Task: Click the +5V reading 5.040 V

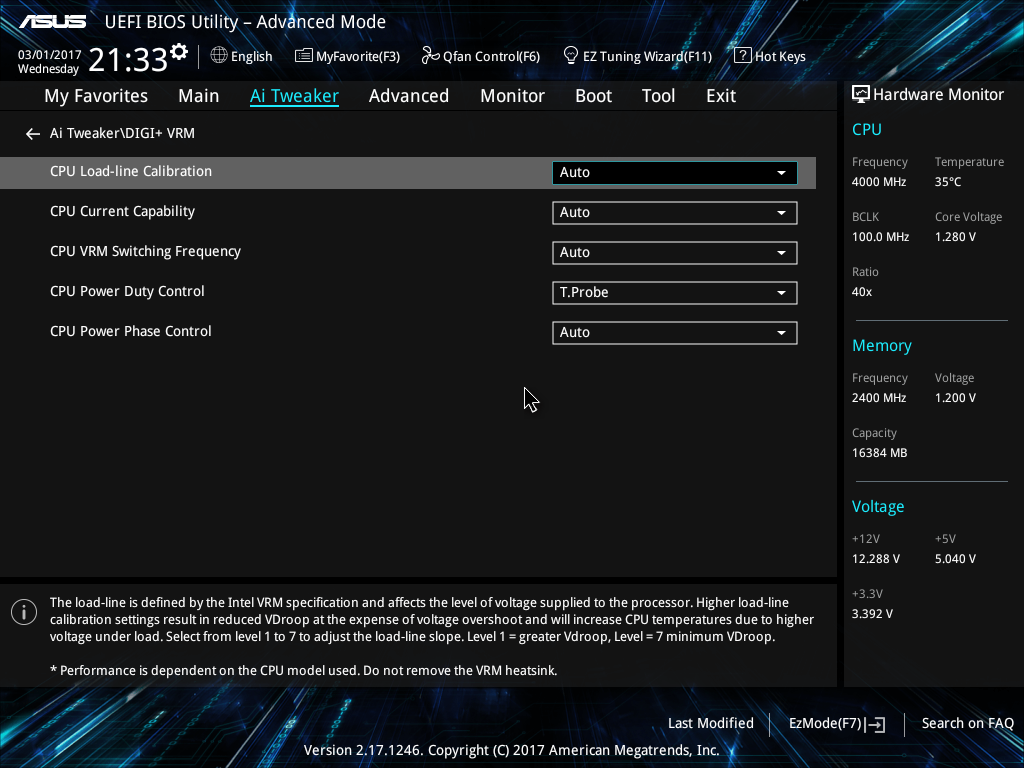Action: click(955, 559)
